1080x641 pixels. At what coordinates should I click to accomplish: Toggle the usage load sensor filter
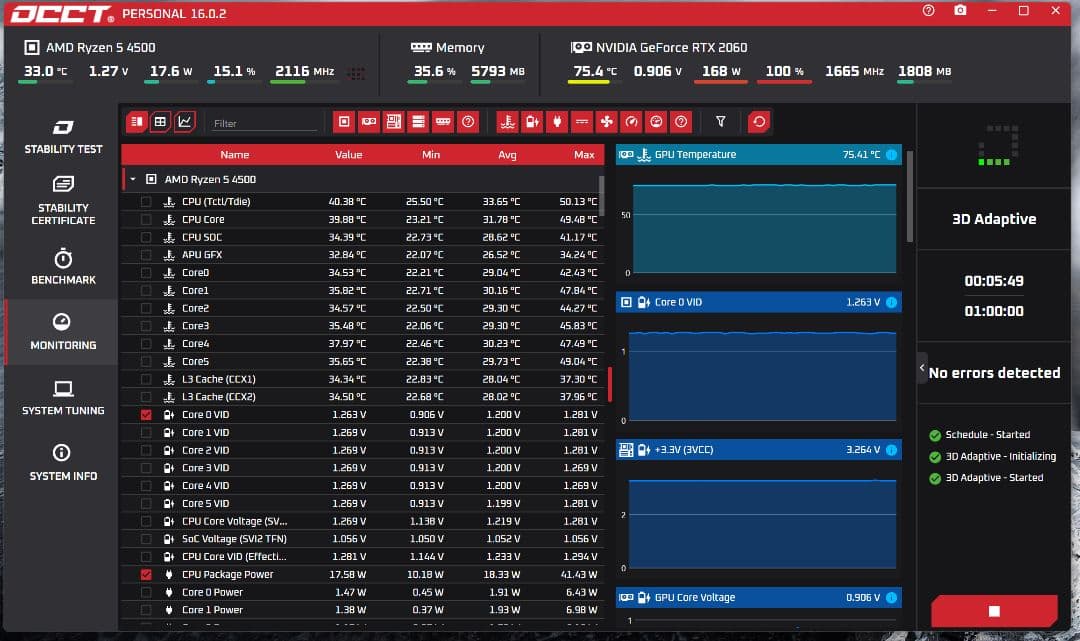tap(656, 122)
